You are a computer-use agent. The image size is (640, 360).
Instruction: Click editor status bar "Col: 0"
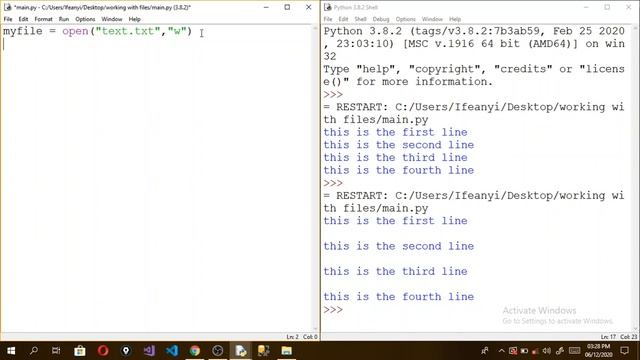310,337
